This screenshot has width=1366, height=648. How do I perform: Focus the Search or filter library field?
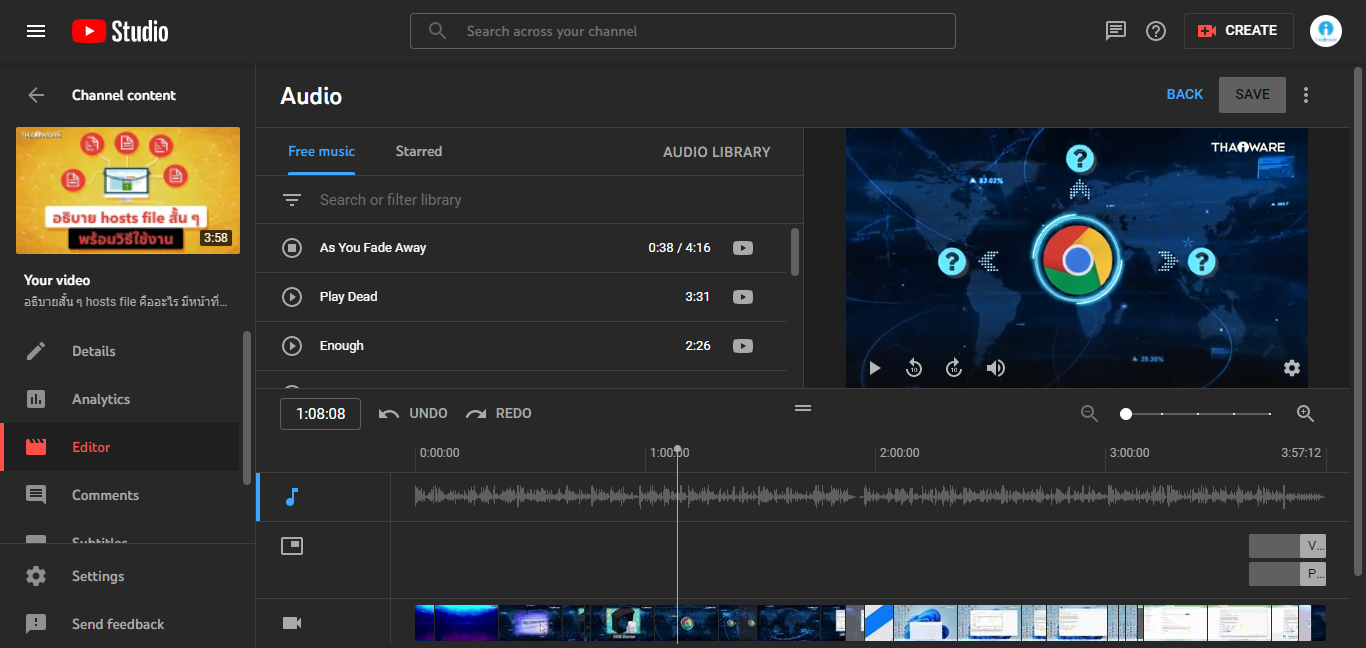point(545,200)
